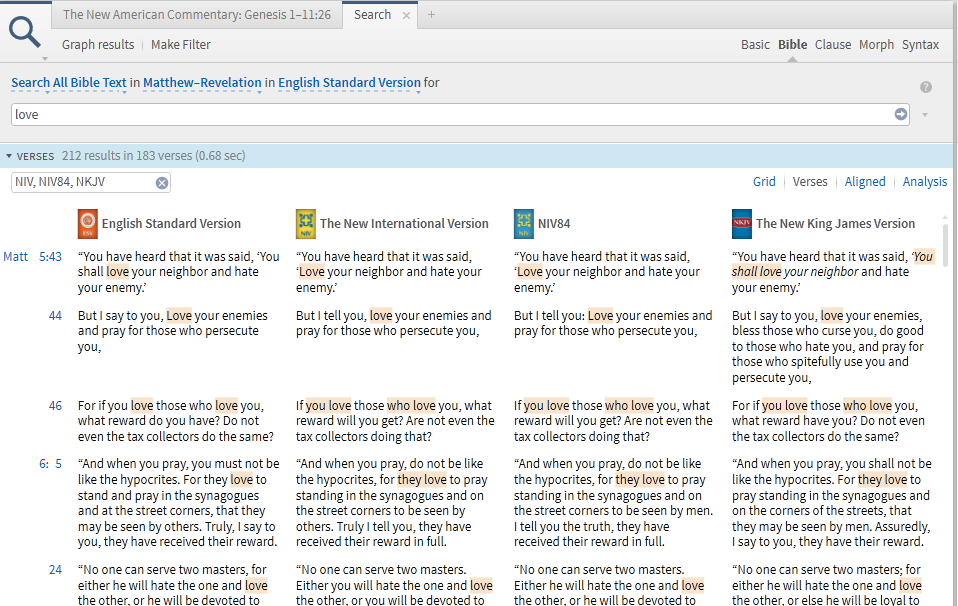Open a new tab with plus button

point(431,15)
